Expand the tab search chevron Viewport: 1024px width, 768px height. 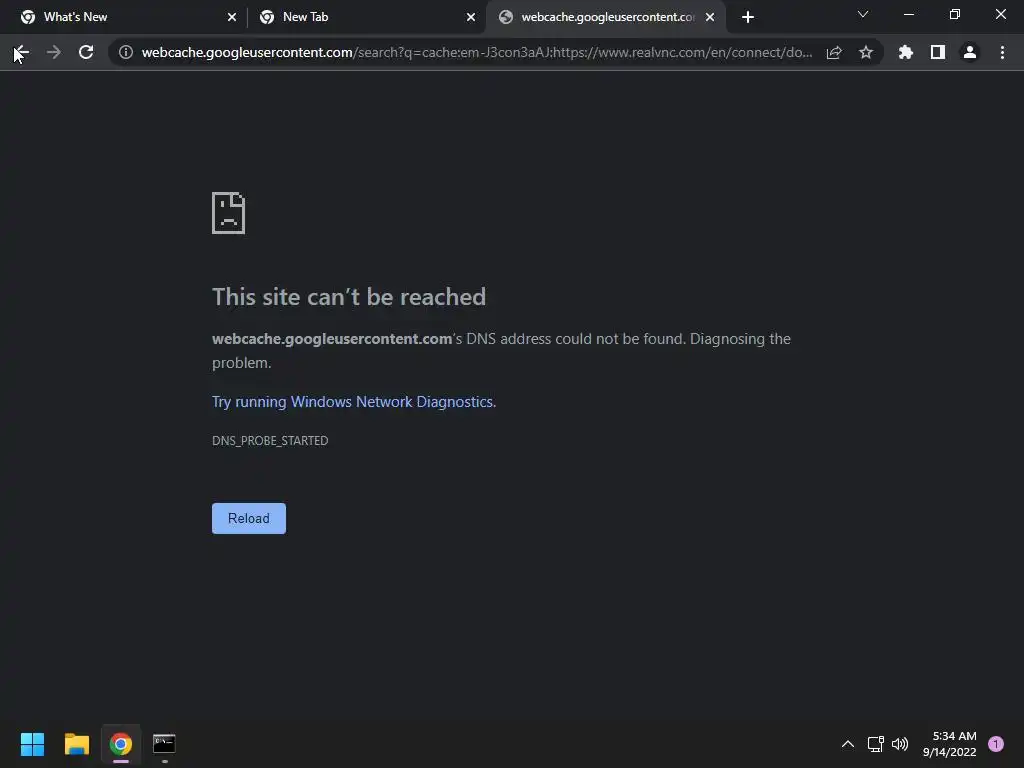point(863,14)
